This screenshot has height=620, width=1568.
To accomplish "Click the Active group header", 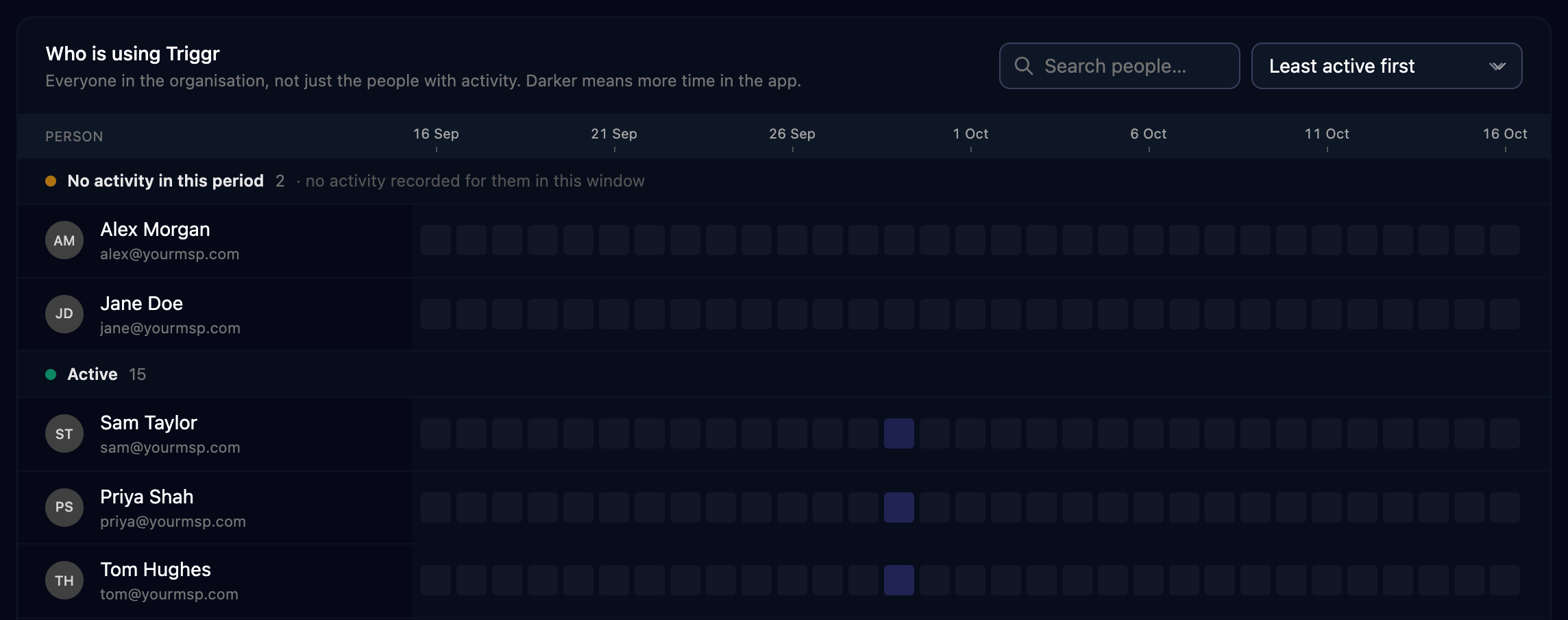I will tap(93, 374).
